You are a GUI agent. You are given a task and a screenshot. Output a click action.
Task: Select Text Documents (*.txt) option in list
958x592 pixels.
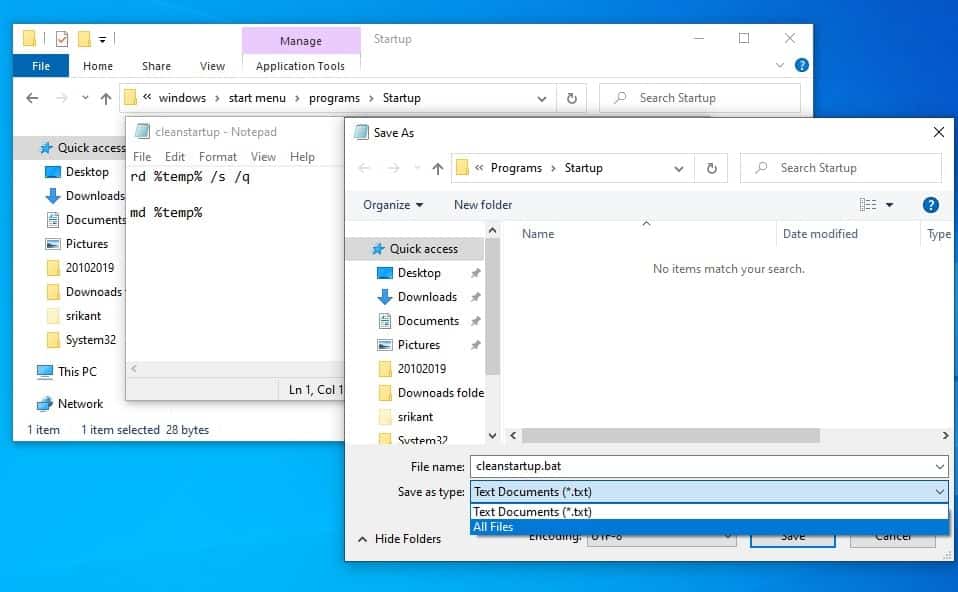533,512
